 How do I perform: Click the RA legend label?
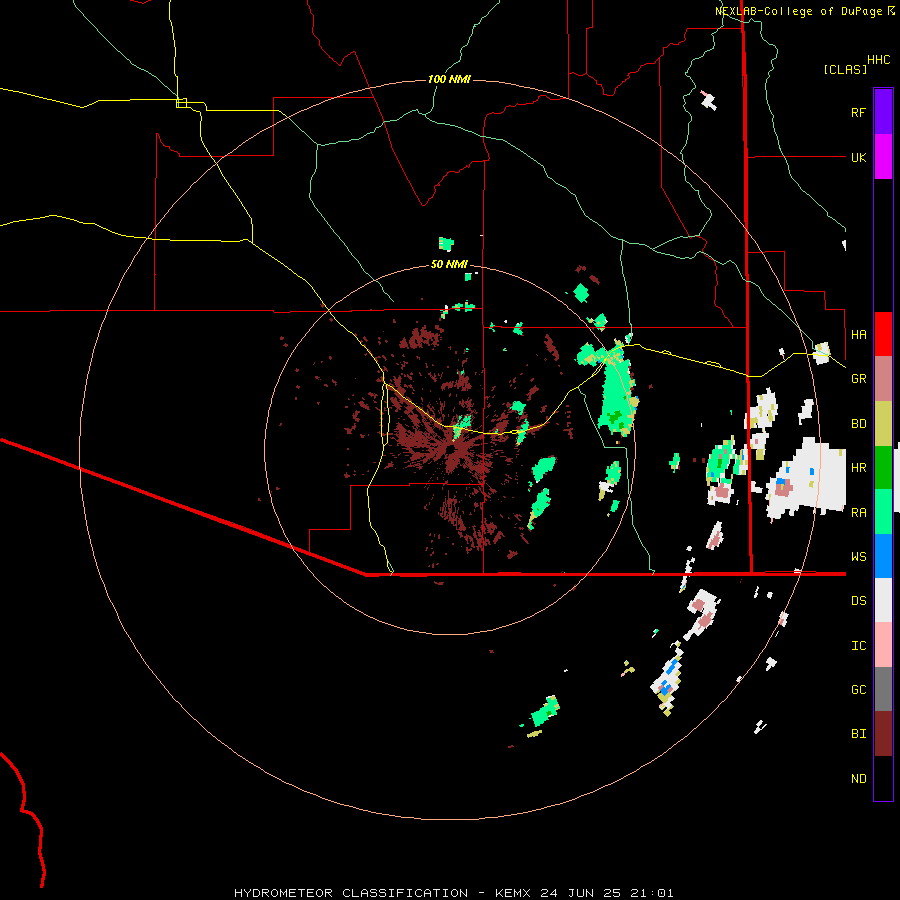[x=858, y=513]
